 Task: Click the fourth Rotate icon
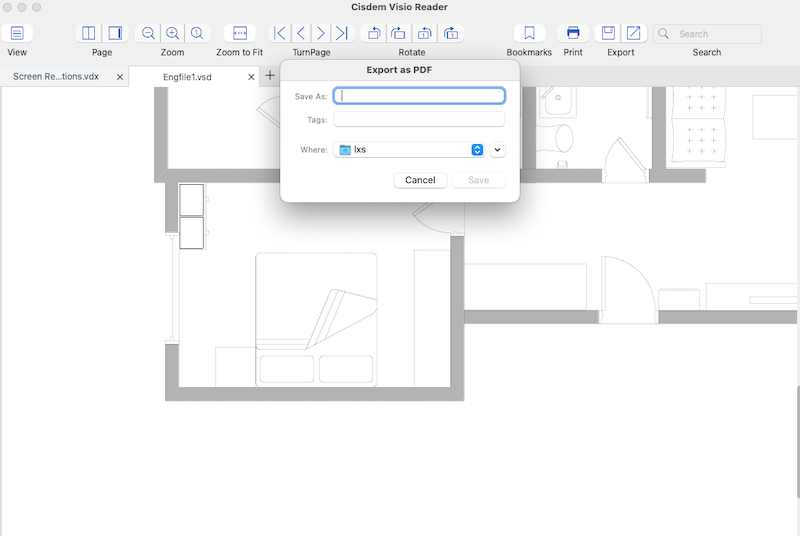[x=451, y=34]
